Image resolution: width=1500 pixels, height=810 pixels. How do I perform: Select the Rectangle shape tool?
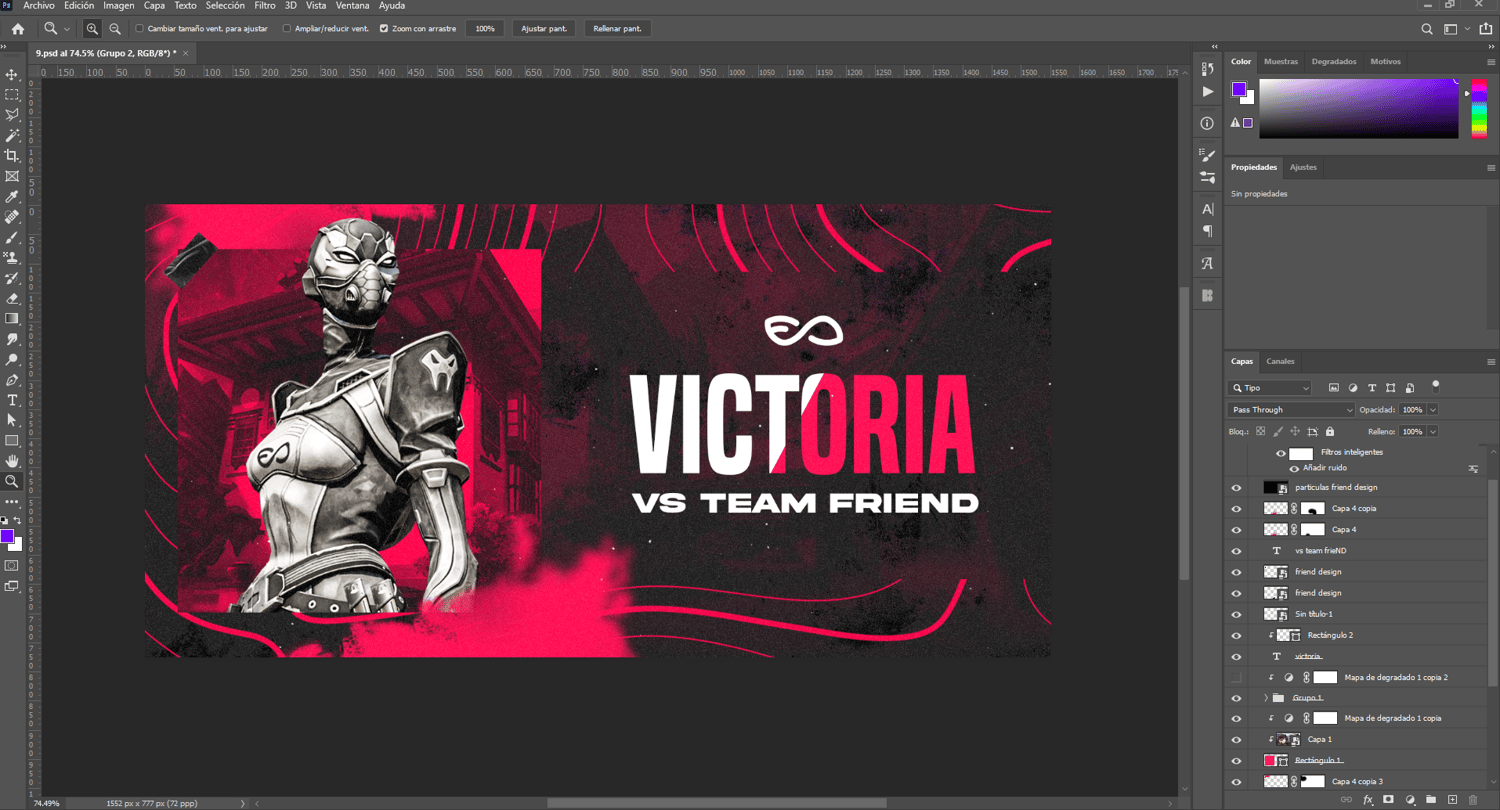(x=12, y=441)
